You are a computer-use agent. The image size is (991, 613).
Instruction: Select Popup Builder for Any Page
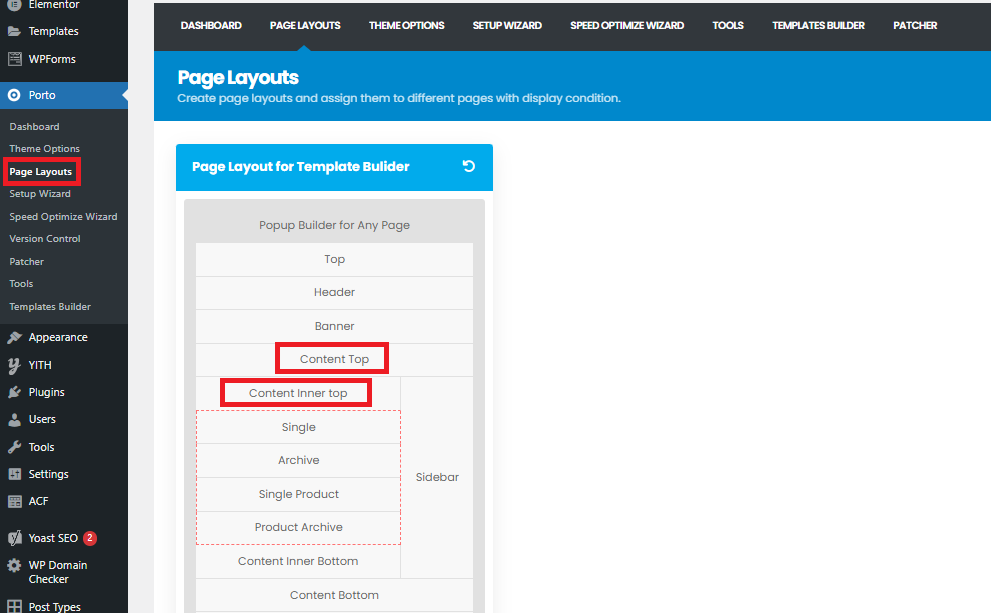(334, 225)
